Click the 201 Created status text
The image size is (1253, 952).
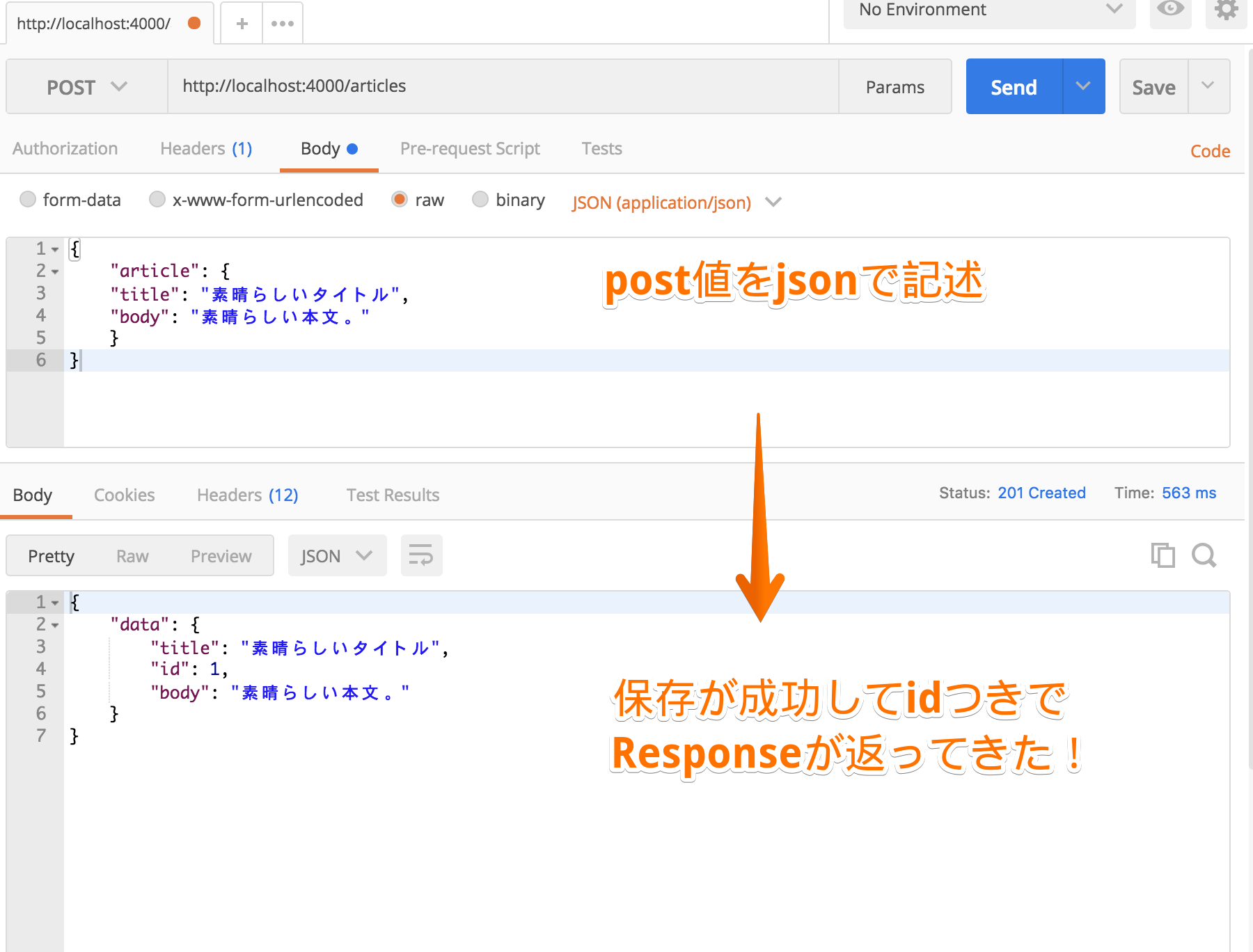pyautogui.click(x=1041, y=493)
